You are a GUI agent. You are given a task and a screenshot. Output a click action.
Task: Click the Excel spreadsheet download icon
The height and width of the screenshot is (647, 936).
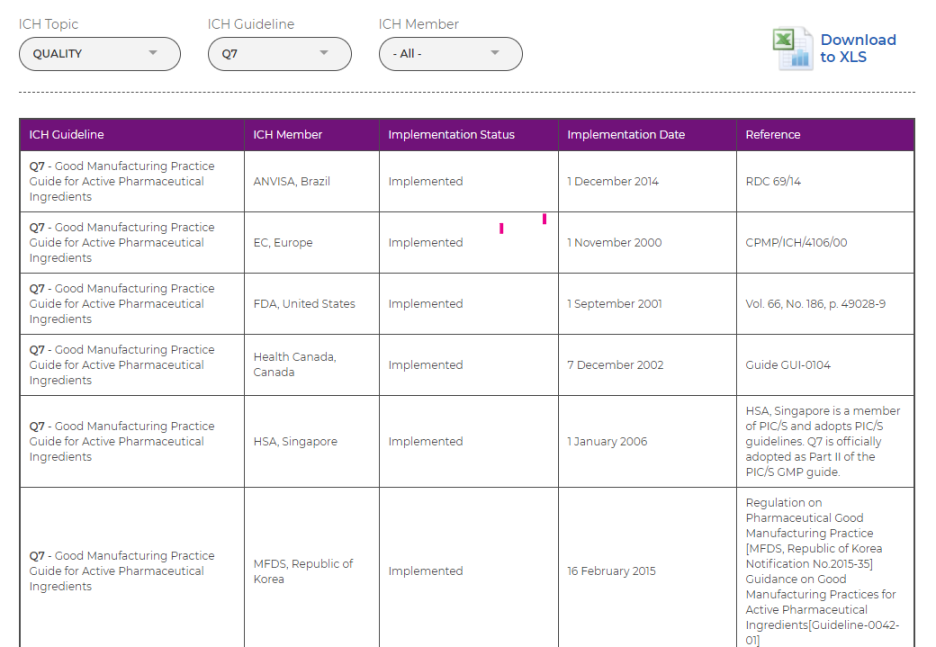793,48
